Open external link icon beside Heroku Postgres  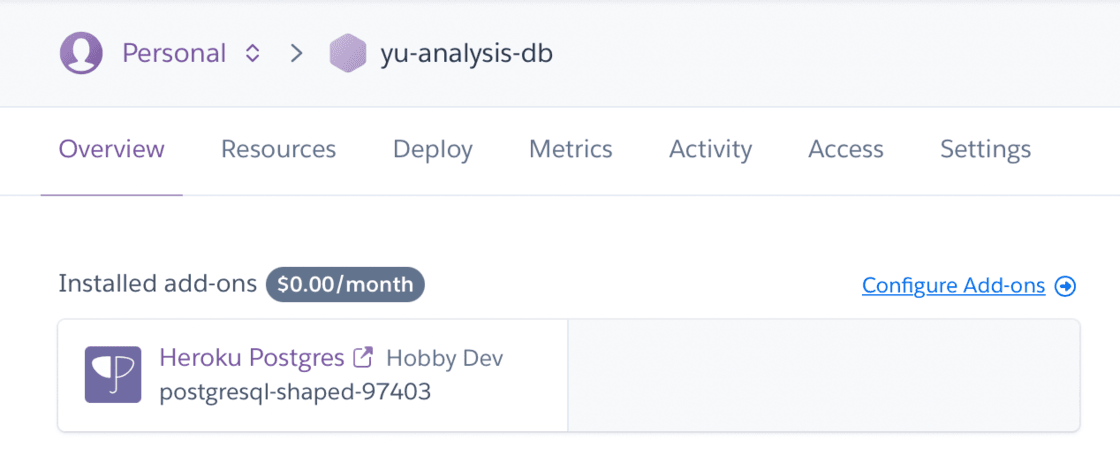point(365,357)
